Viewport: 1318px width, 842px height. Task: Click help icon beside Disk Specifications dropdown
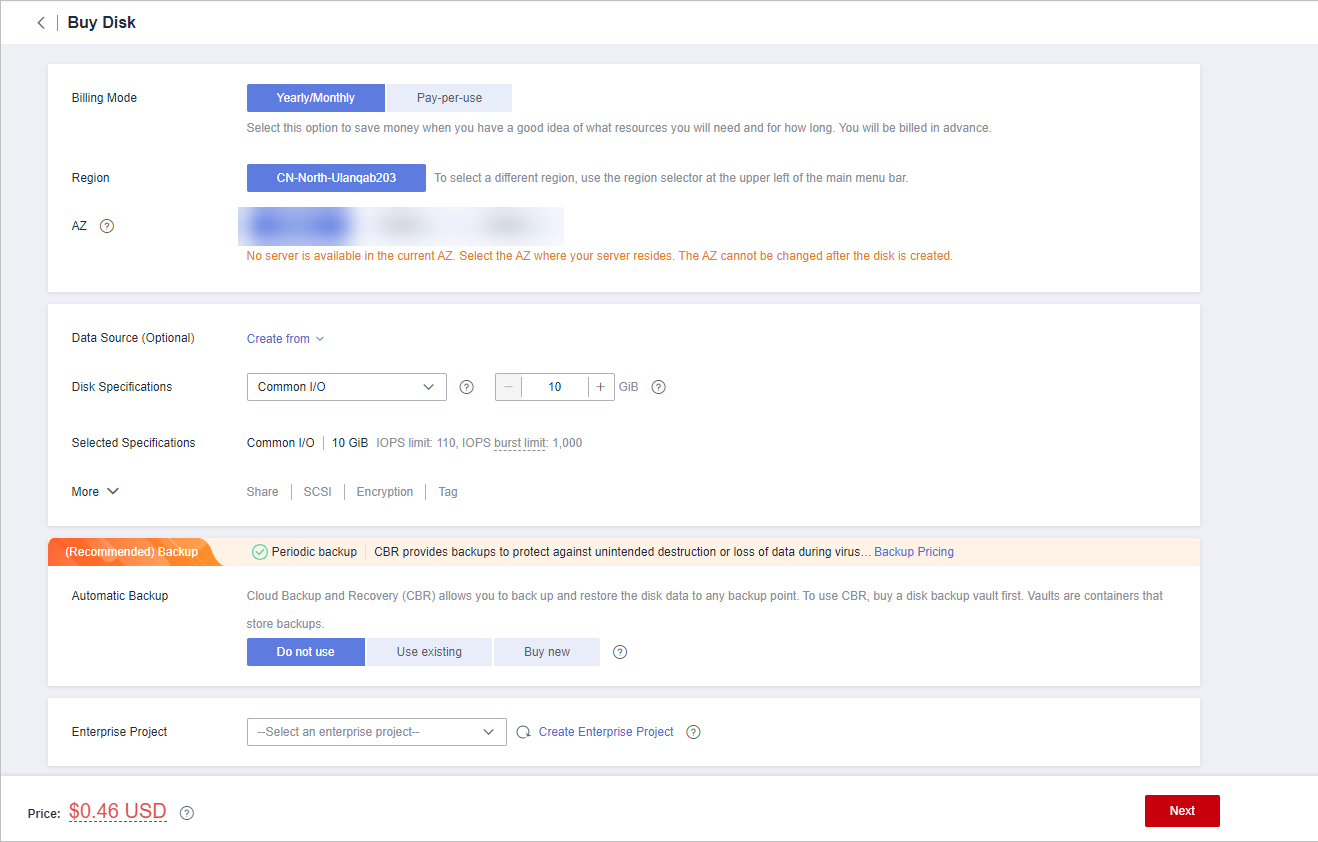pos(466,387)
